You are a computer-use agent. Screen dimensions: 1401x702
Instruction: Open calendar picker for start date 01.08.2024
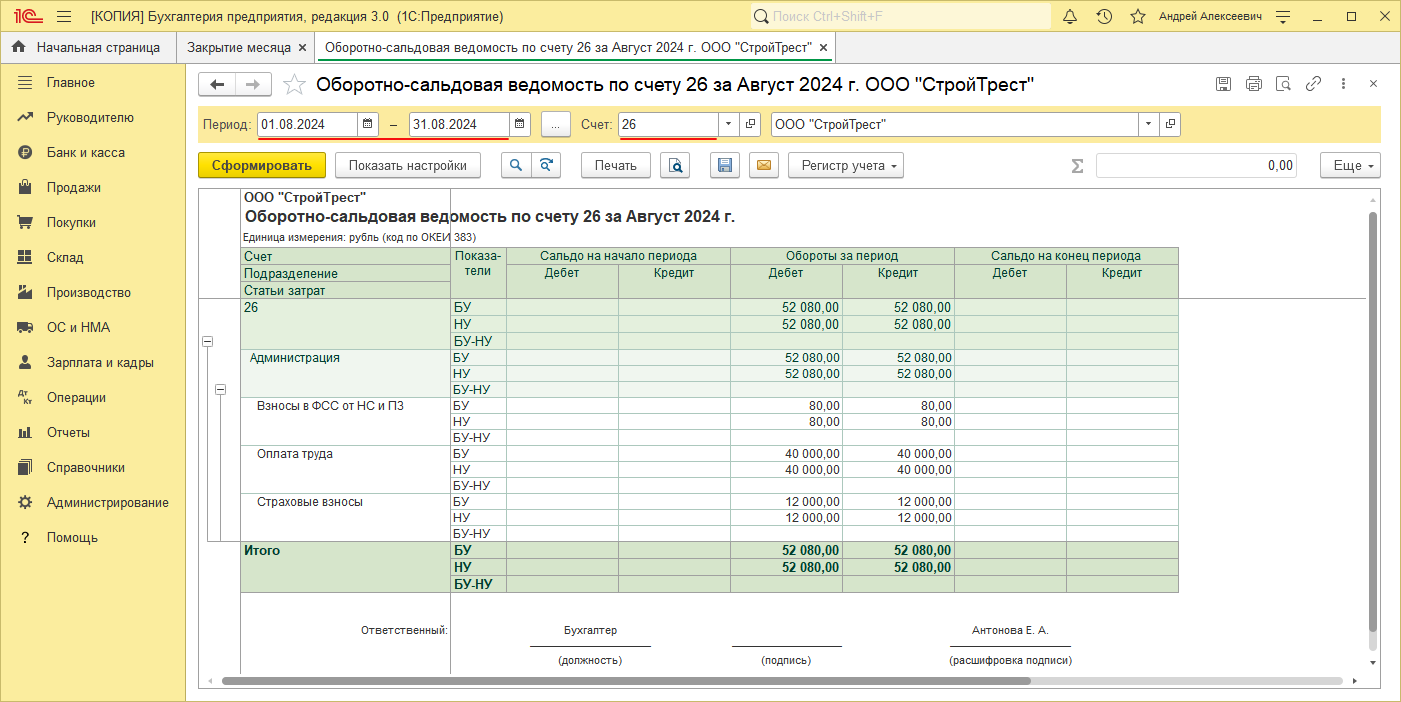pyautogui.click(x=368, y=124)
